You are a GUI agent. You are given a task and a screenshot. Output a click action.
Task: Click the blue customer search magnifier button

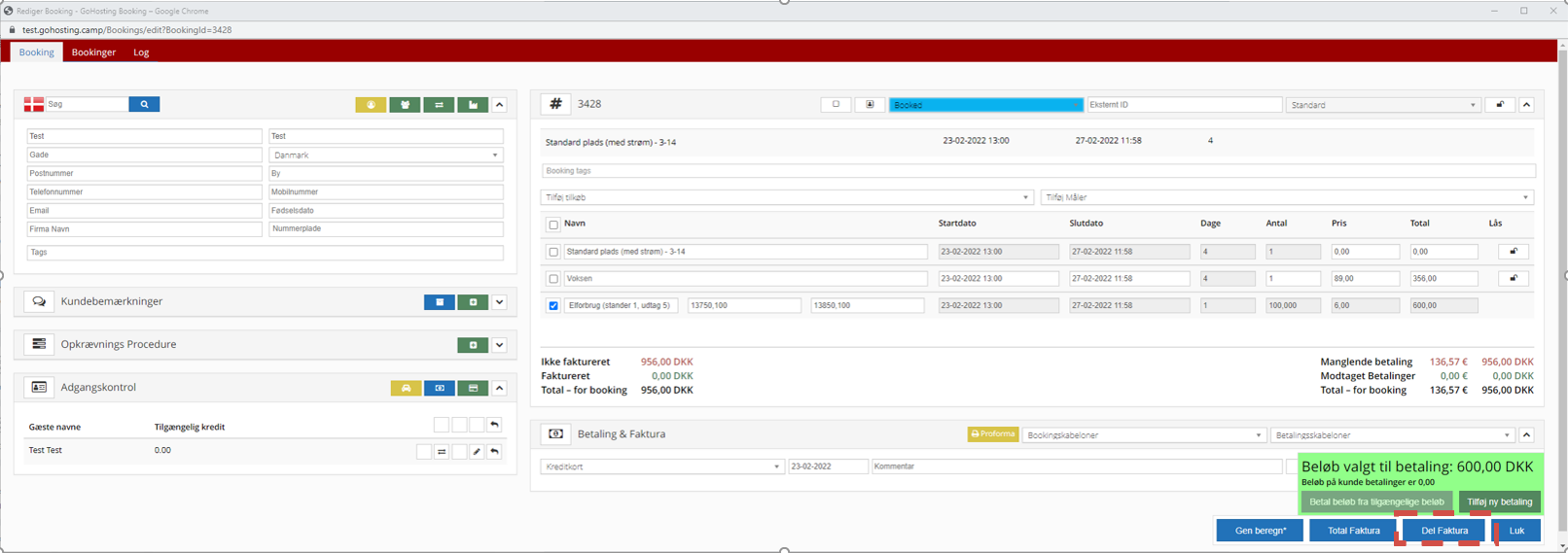(x=144, y=104)
